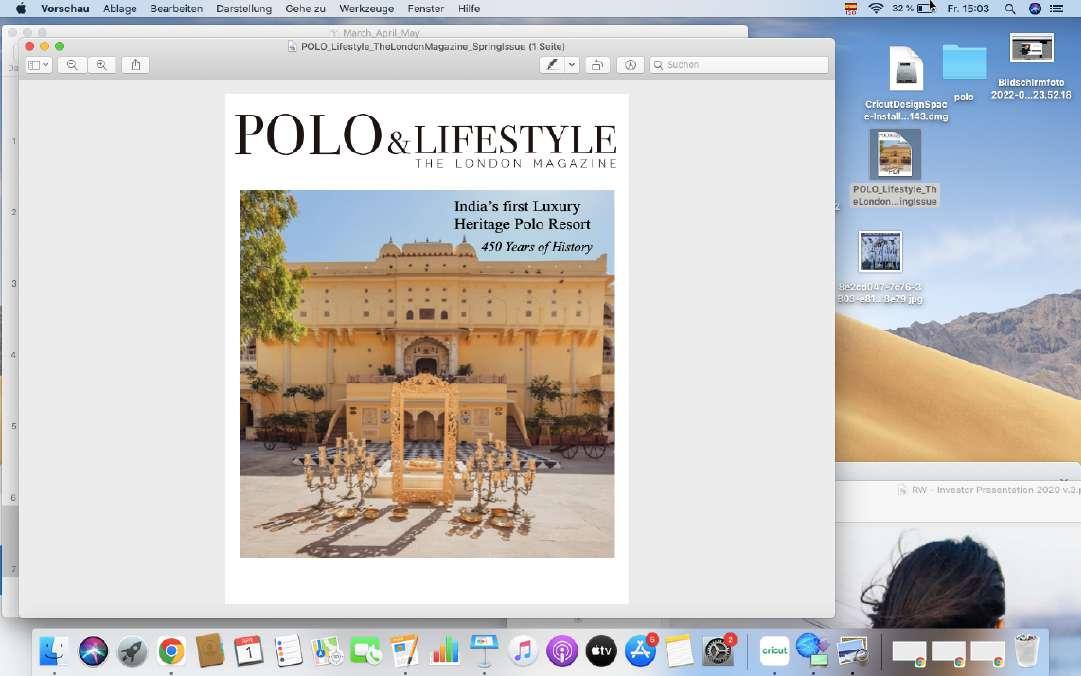Click the battery status icon
Viewport: 1081px width, 676px height.
925,8
